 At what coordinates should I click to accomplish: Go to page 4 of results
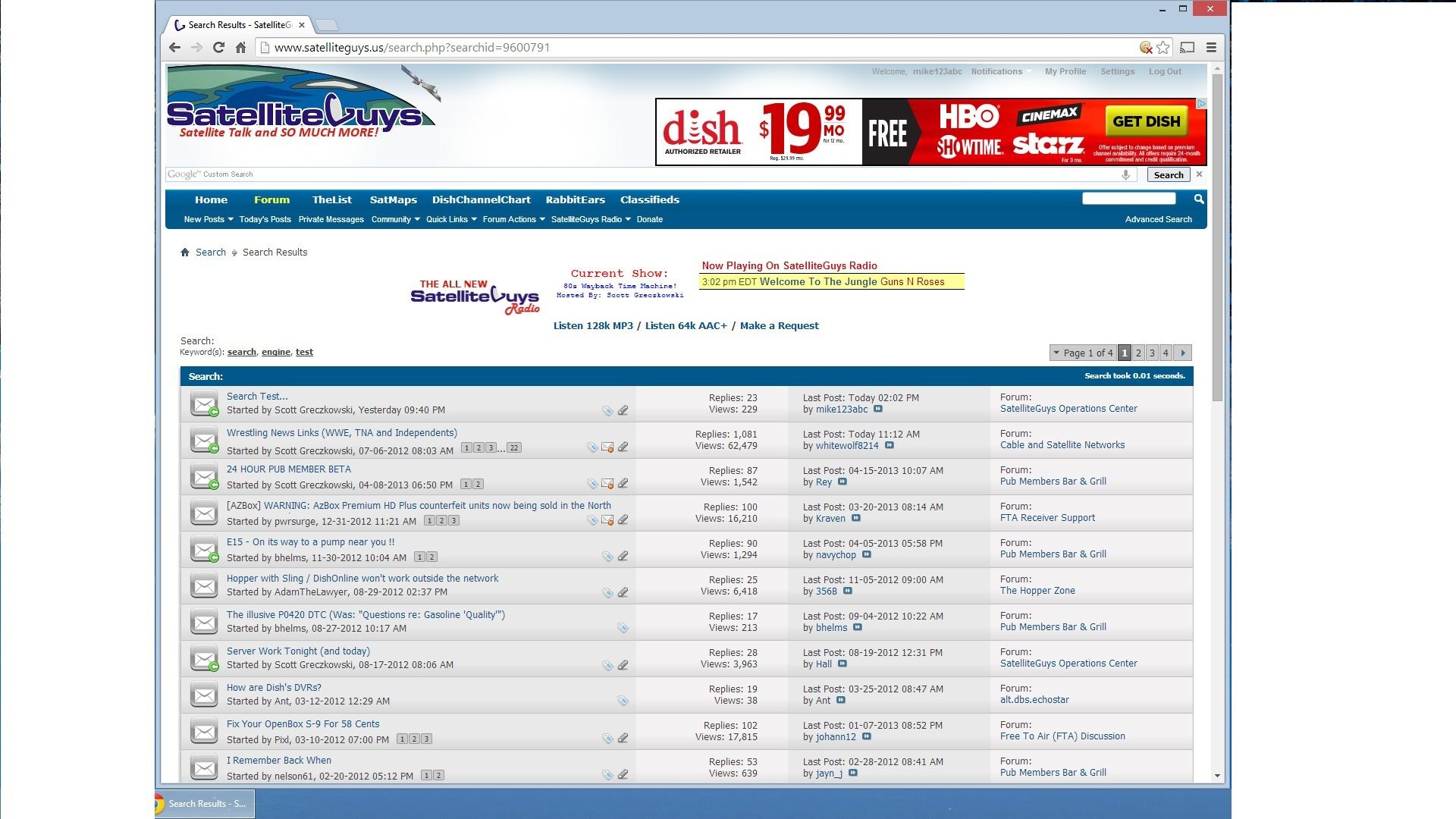pyautogui.click(x=1166, y=353)
